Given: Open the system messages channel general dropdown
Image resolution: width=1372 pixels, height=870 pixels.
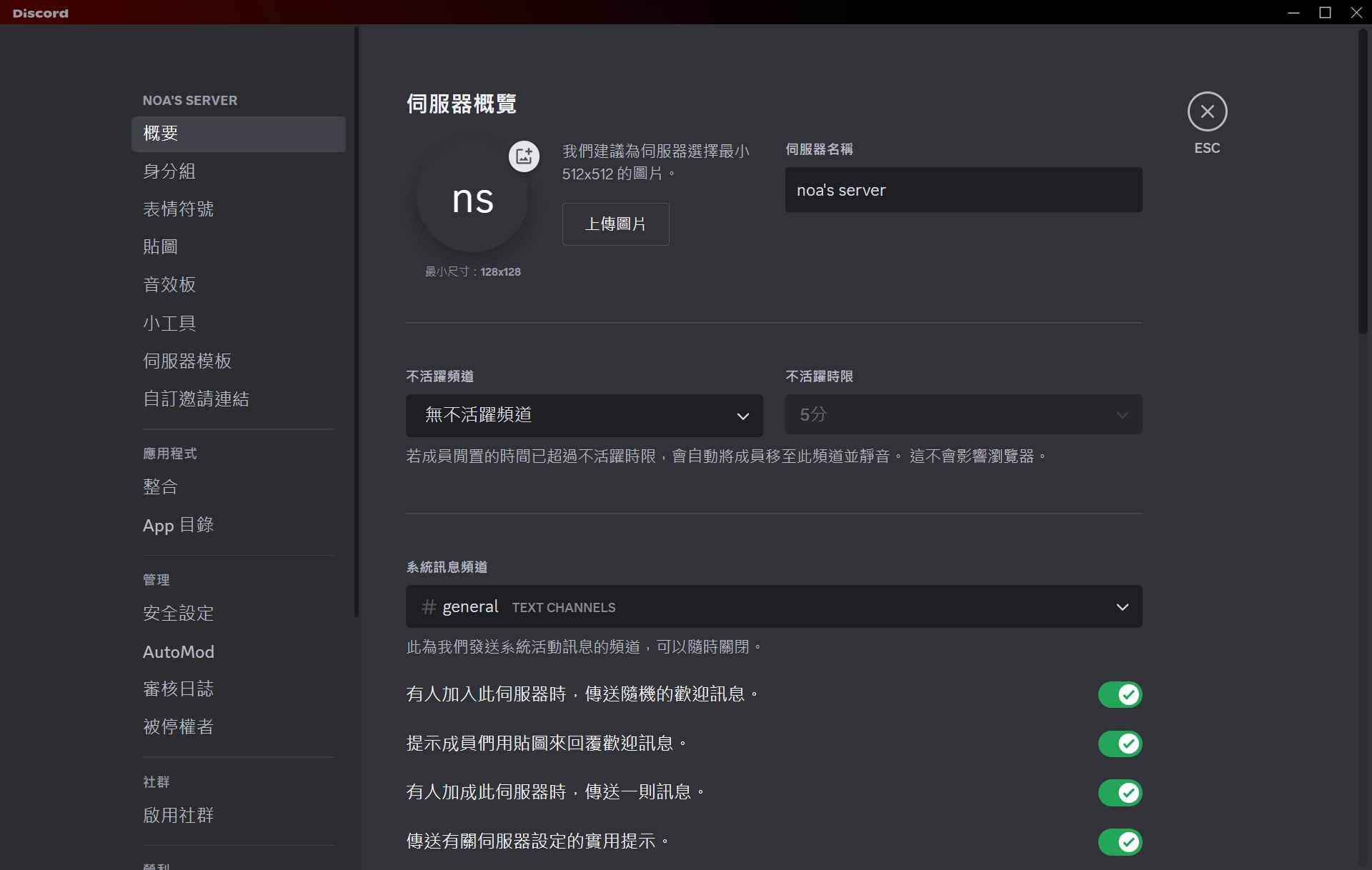Looking at the screenshot, I should [x=773, y=607].
